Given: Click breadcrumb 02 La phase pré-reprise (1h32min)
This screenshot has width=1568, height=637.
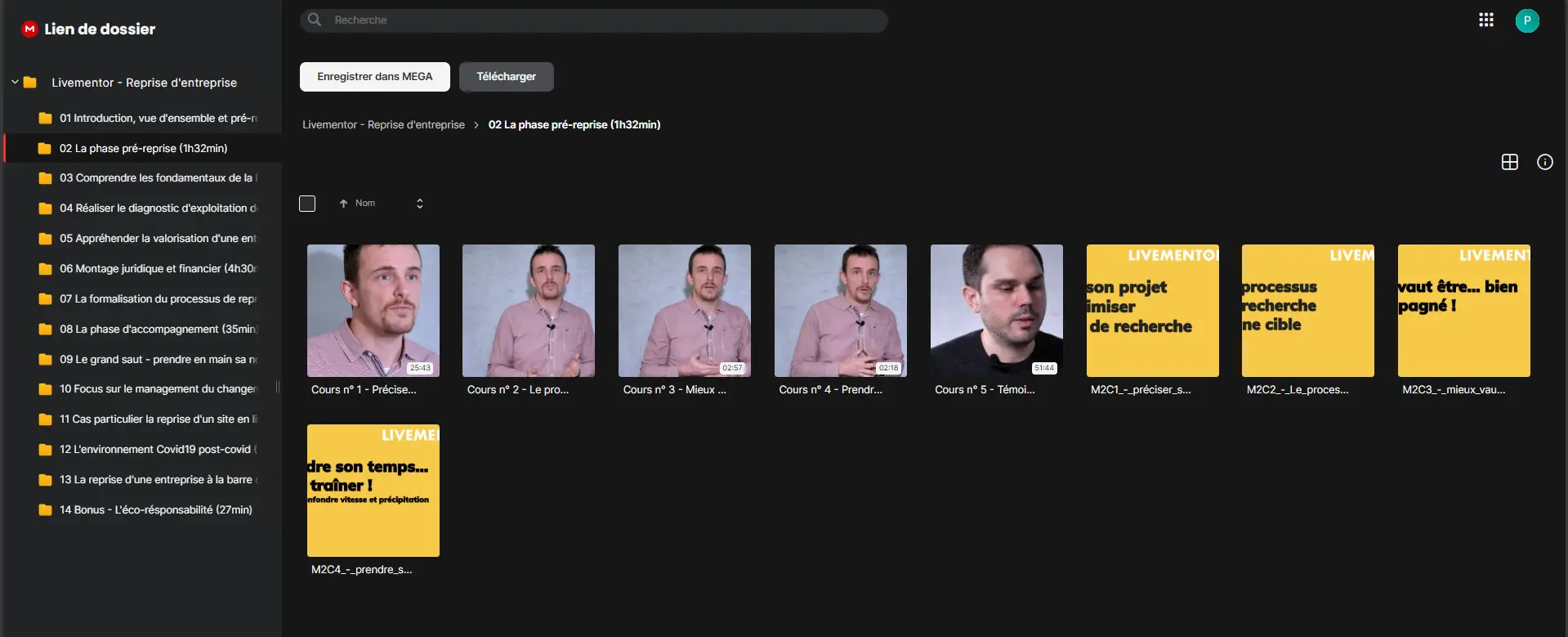Looking at the screenshot, I should click(574, 125).
